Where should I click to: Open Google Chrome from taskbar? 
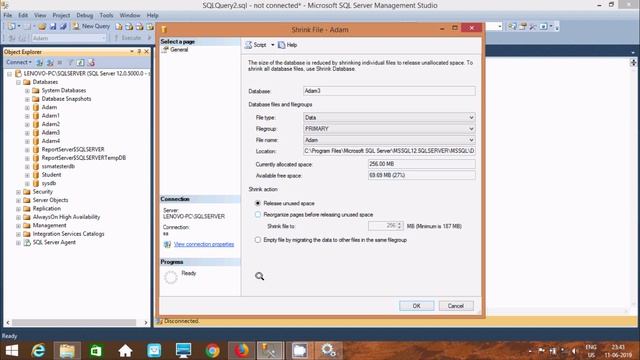212,351
